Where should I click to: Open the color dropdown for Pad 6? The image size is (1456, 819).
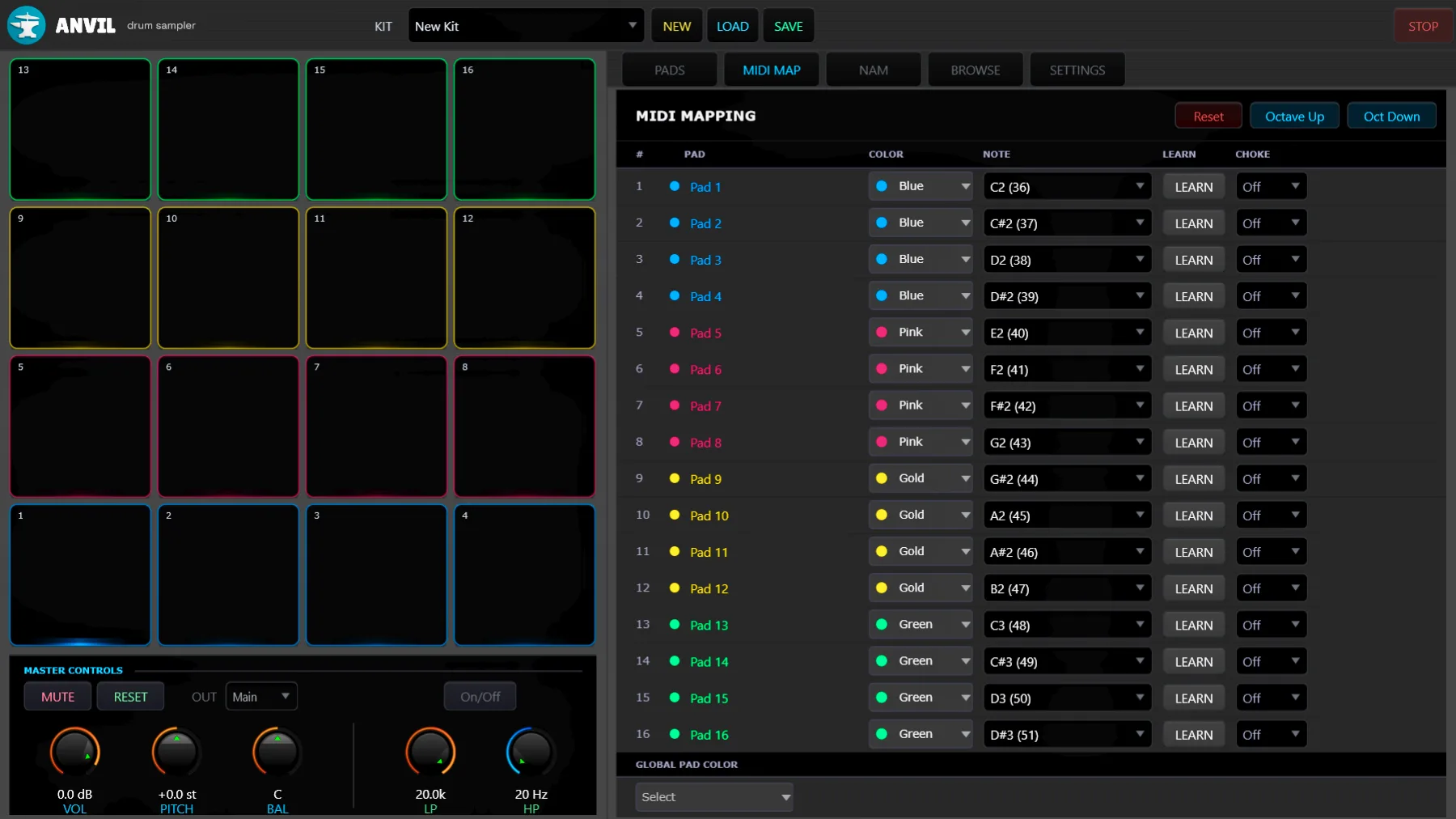(921, 369)
